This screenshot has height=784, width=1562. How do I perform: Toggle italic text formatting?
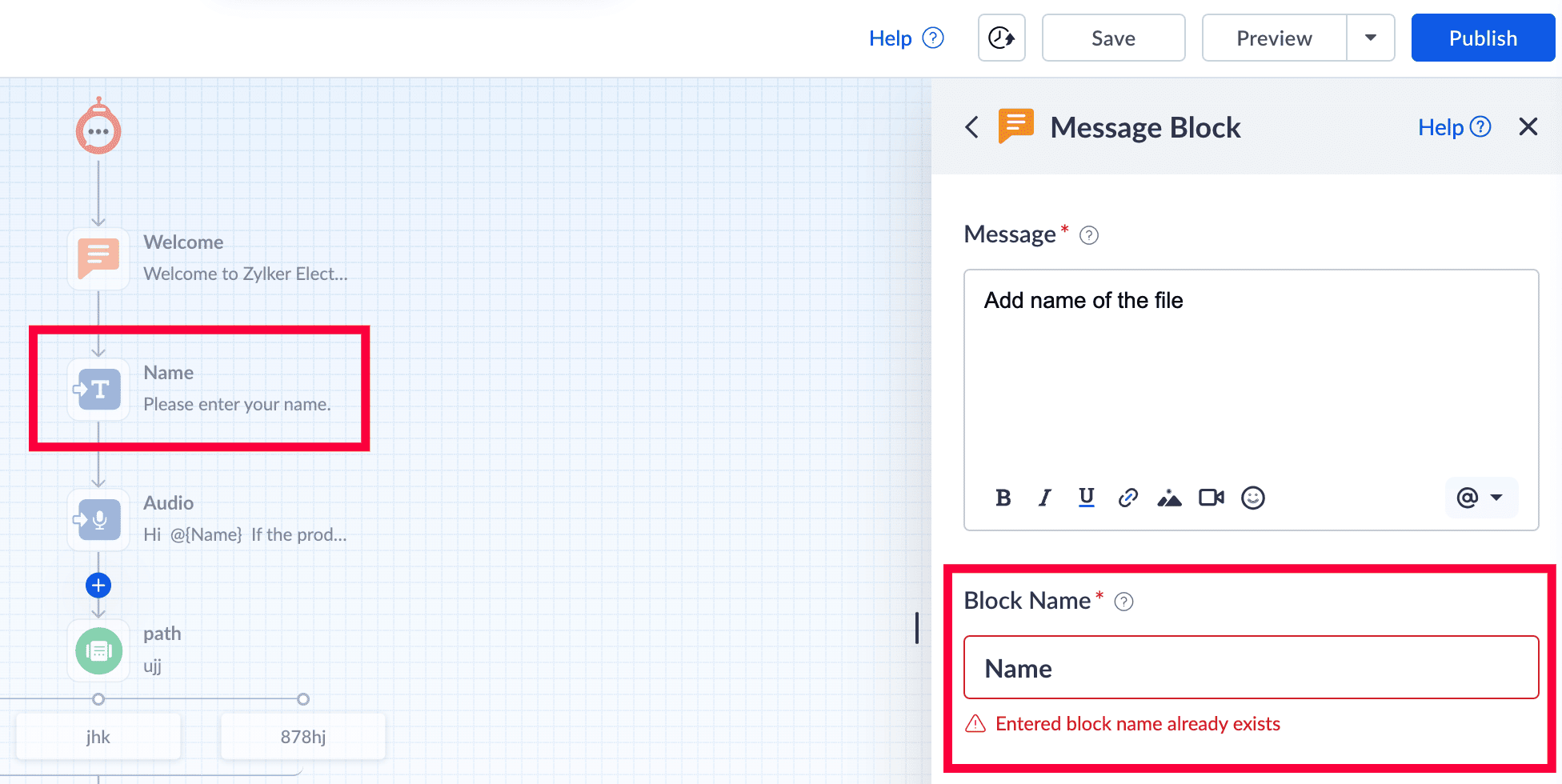click(1044, 498)
